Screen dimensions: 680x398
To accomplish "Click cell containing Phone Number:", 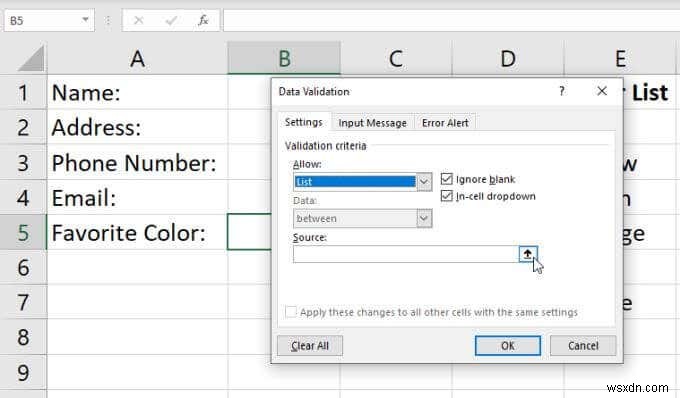I will [x=137, y=163].
